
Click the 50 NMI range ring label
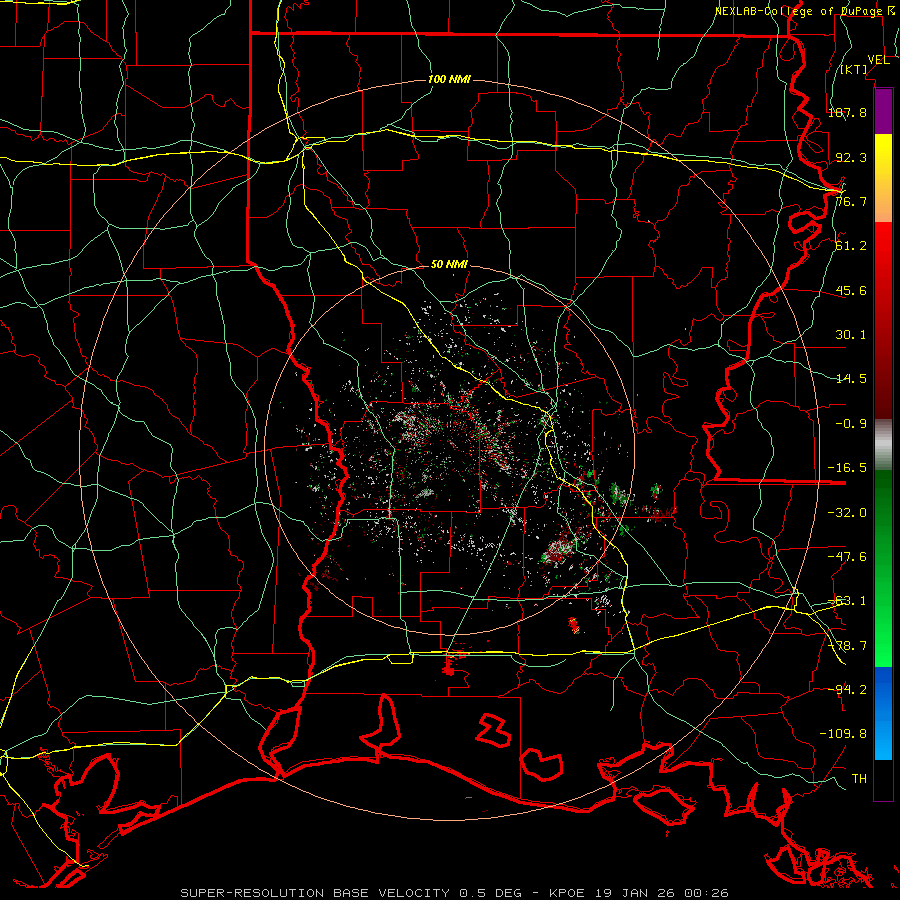[x=449, y=264]
